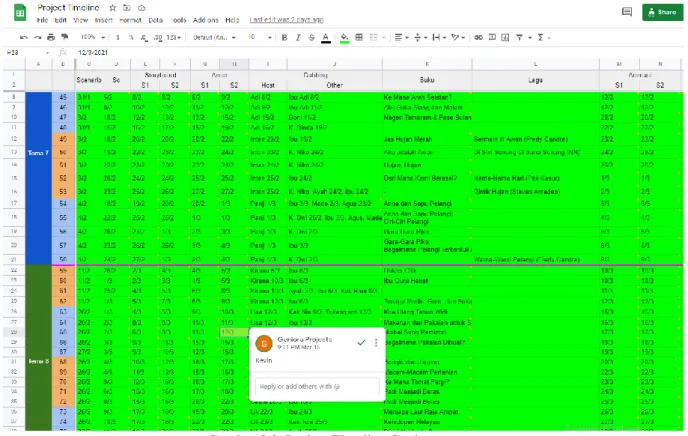Click the Geniora Projects avatar
The width and height of the screenshot is (688, 436).
pos(264,343)
